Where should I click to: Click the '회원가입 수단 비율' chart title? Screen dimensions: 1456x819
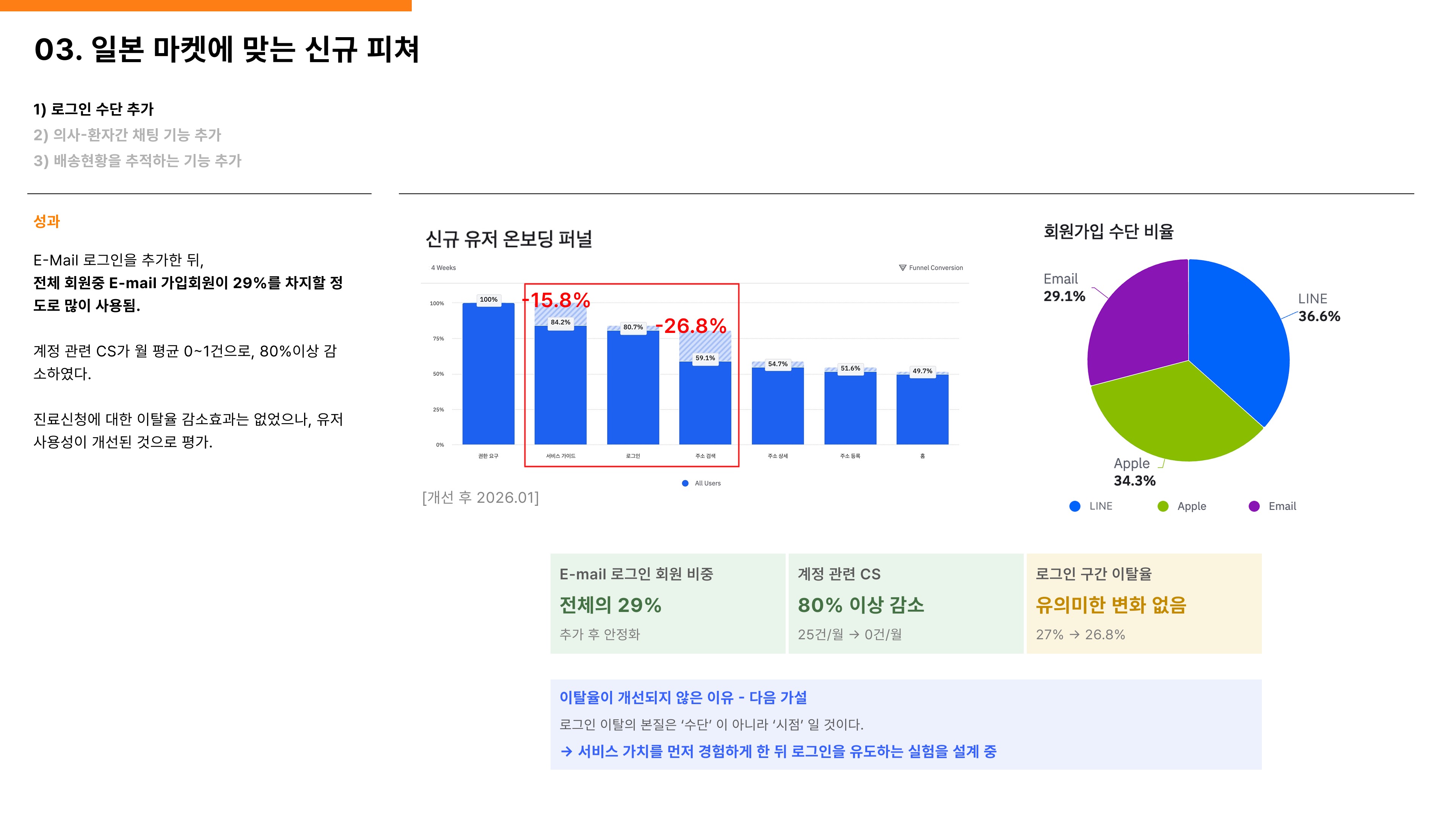click(x=1108, y=231)
